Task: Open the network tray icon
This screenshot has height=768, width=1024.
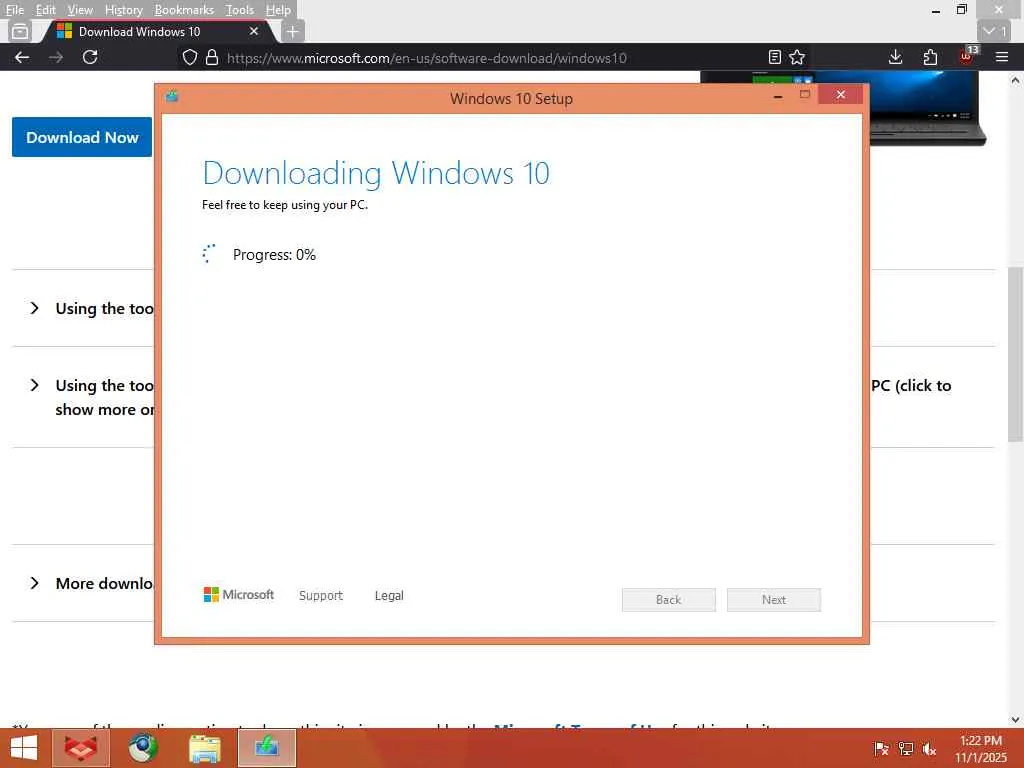Action: [905, 748]
